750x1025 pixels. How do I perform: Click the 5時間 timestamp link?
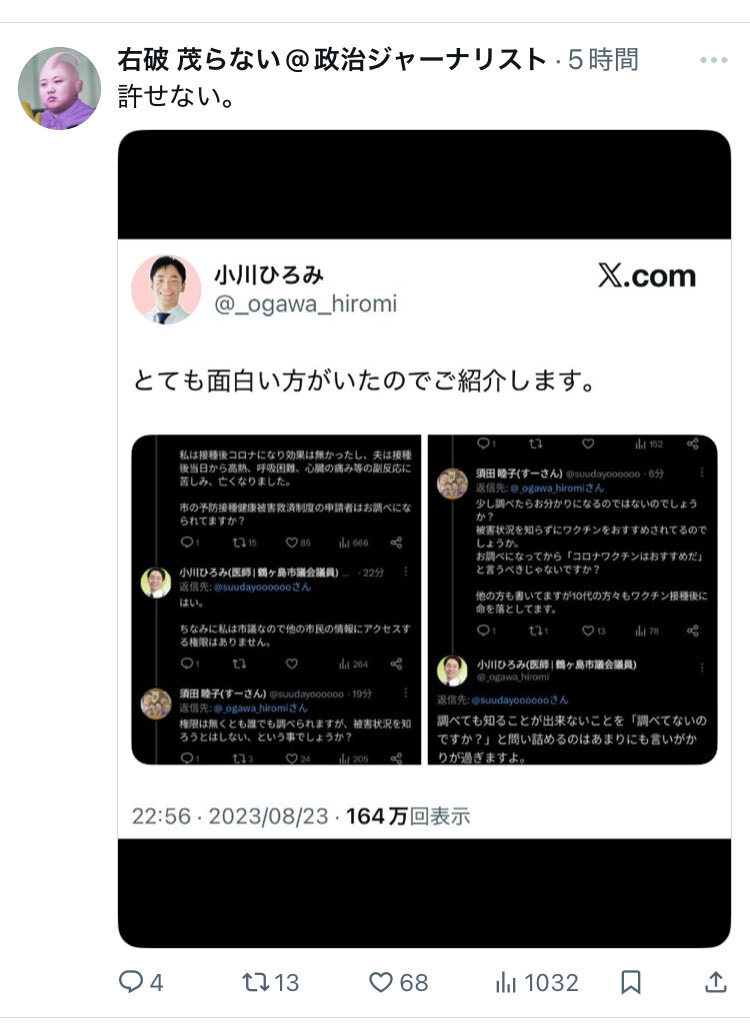point(602,59)
